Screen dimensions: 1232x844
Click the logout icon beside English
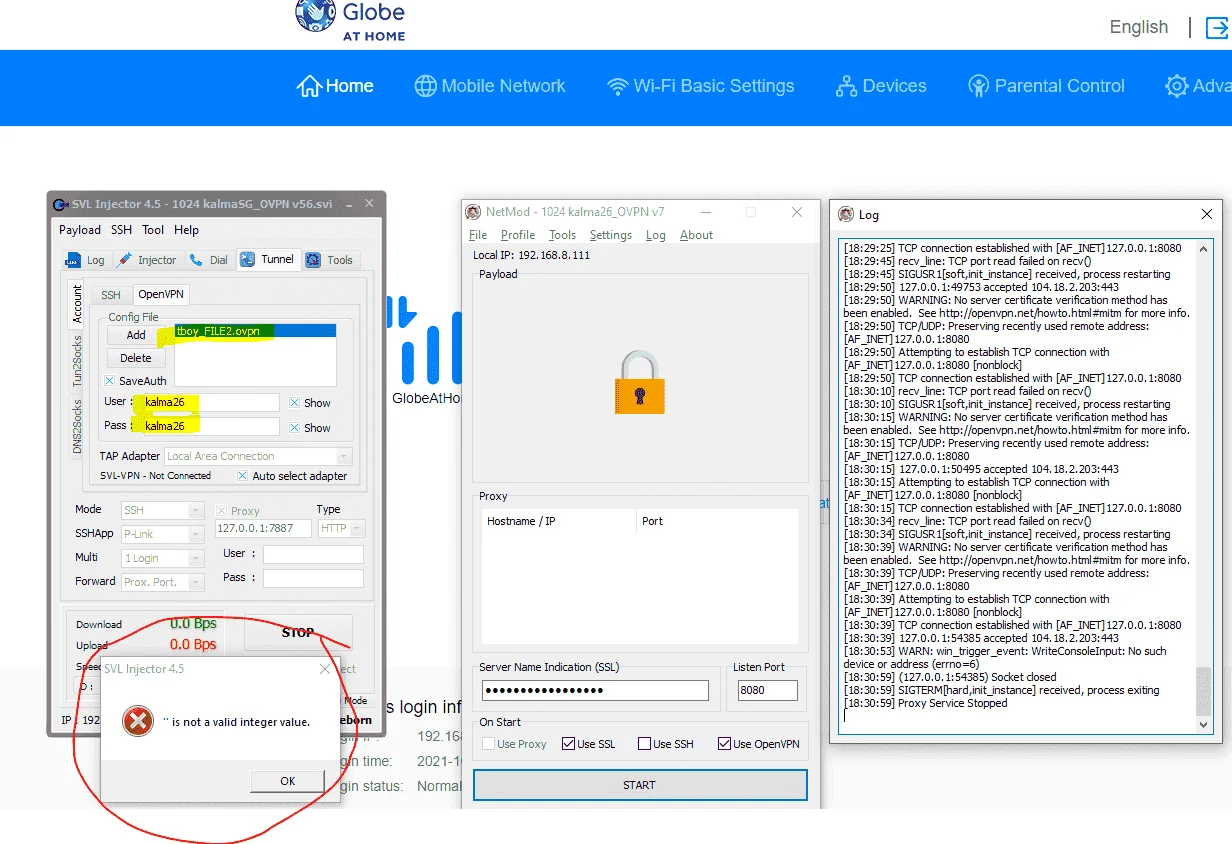[1217, 27]
